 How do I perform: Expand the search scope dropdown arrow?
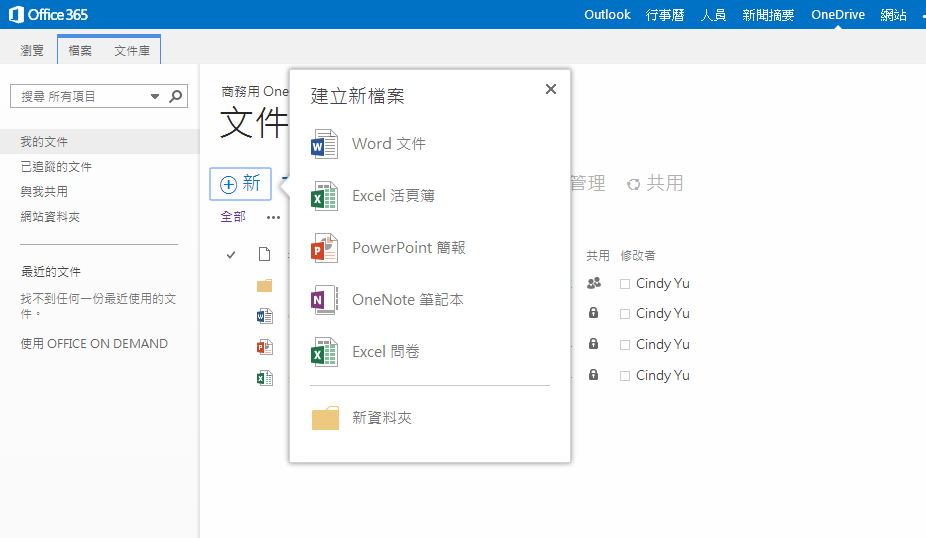tap(155, 97)
